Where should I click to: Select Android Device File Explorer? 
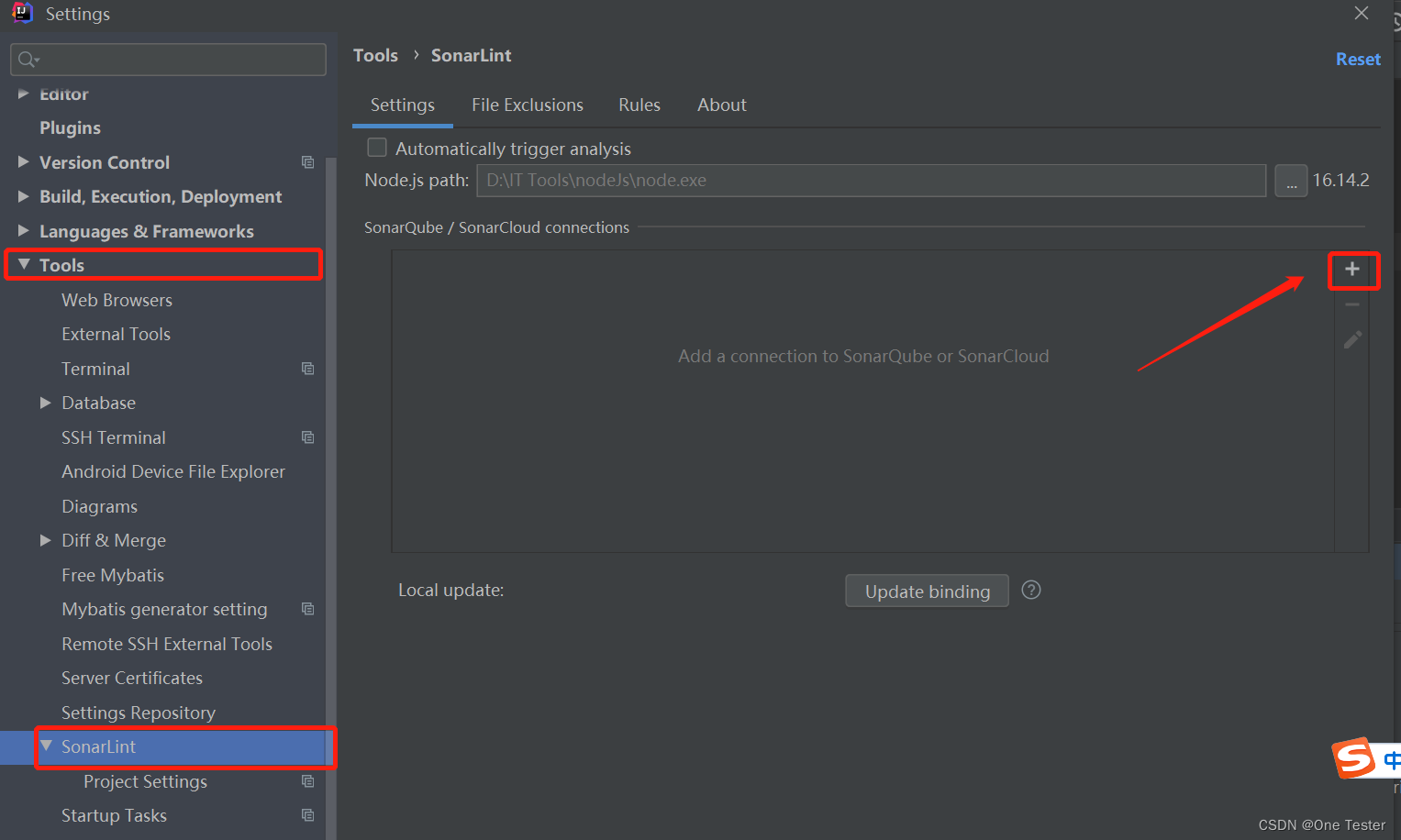click(173, 471)
